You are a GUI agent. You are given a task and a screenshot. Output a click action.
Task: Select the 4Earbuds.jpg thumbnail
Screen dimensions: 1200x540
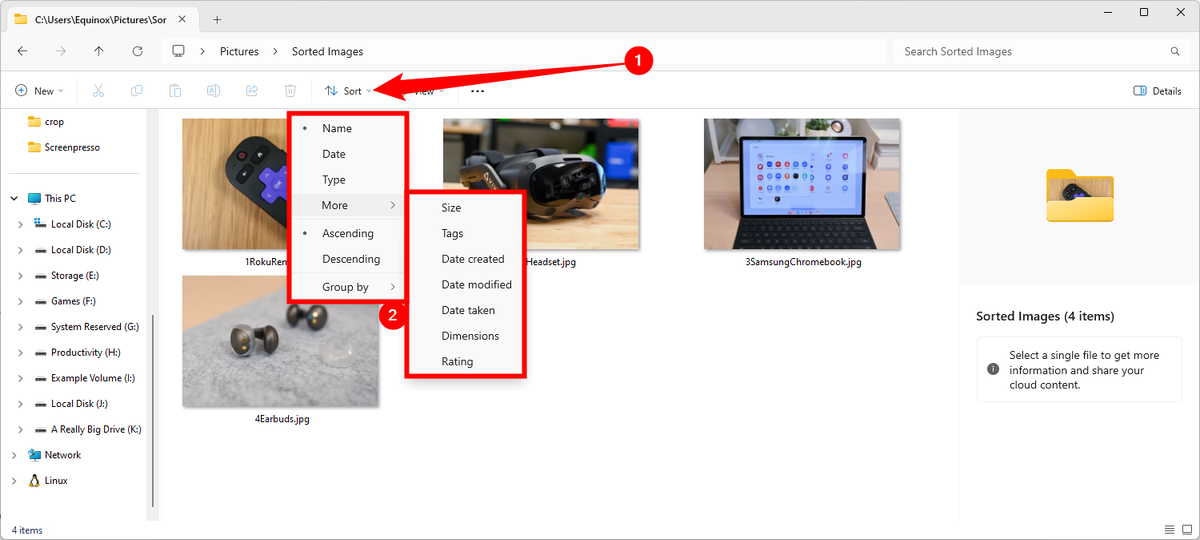click(x=281, y=342)
